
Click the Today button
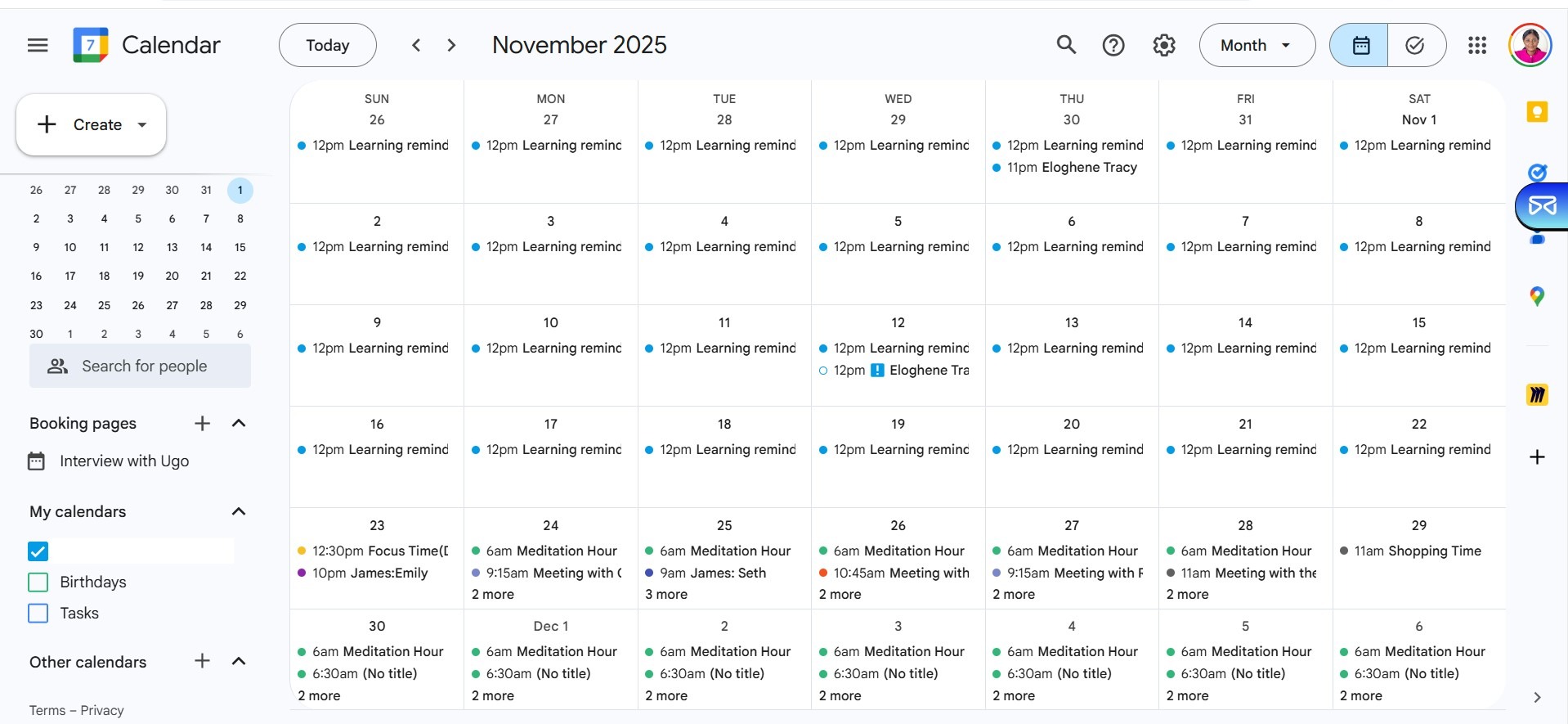327,45
